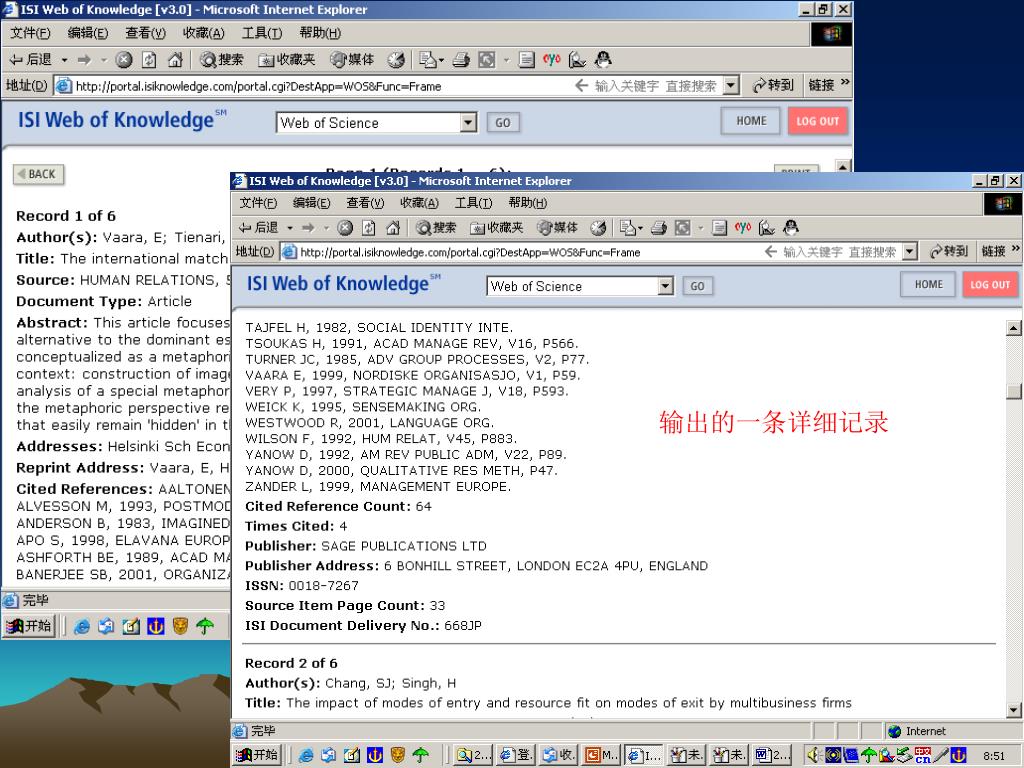
Task: Open 收藏(A) menu in front window
Action: [x=419, y=202]
